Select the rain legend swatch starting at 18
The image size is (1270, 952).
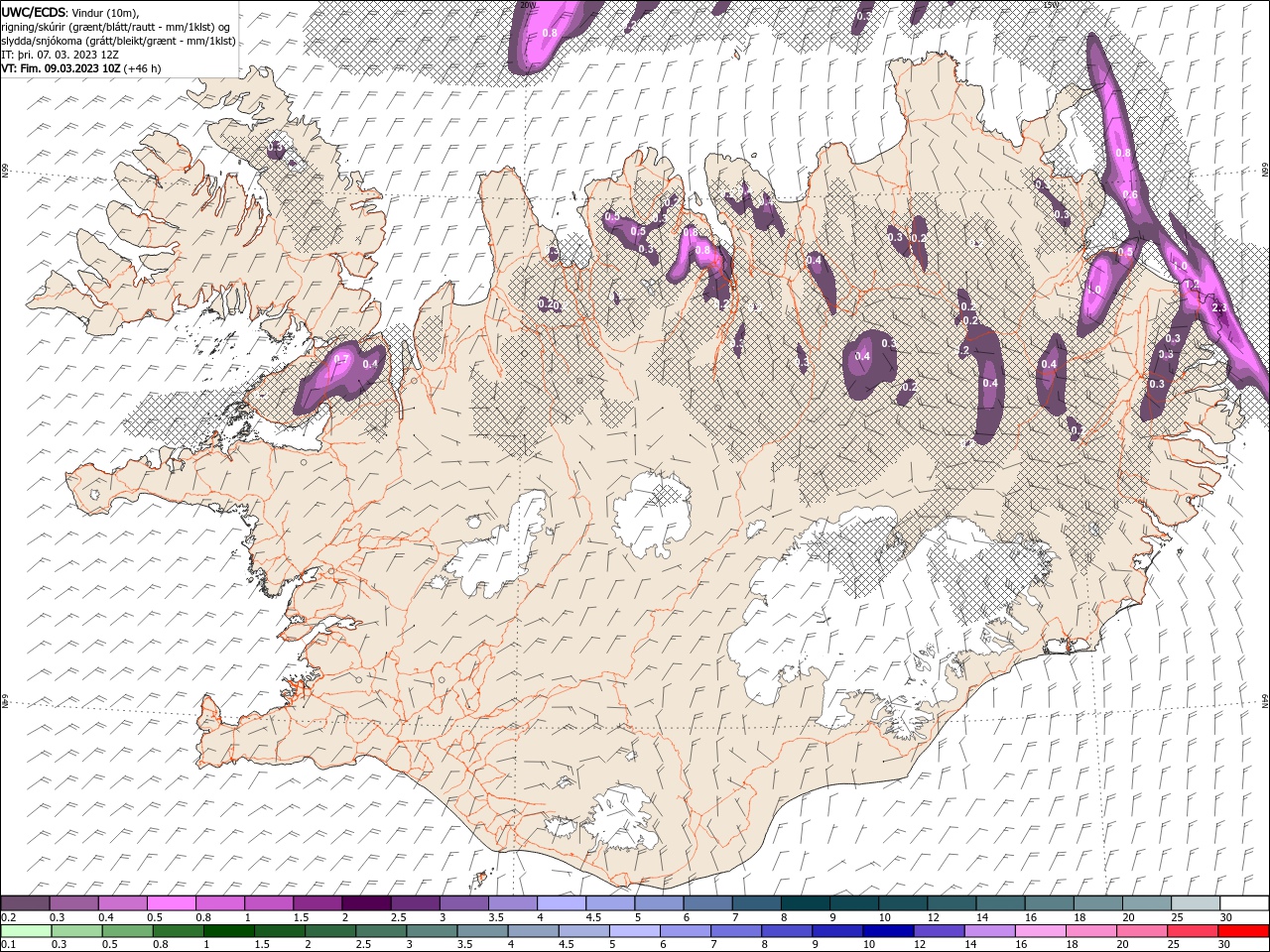(1089, 931)
